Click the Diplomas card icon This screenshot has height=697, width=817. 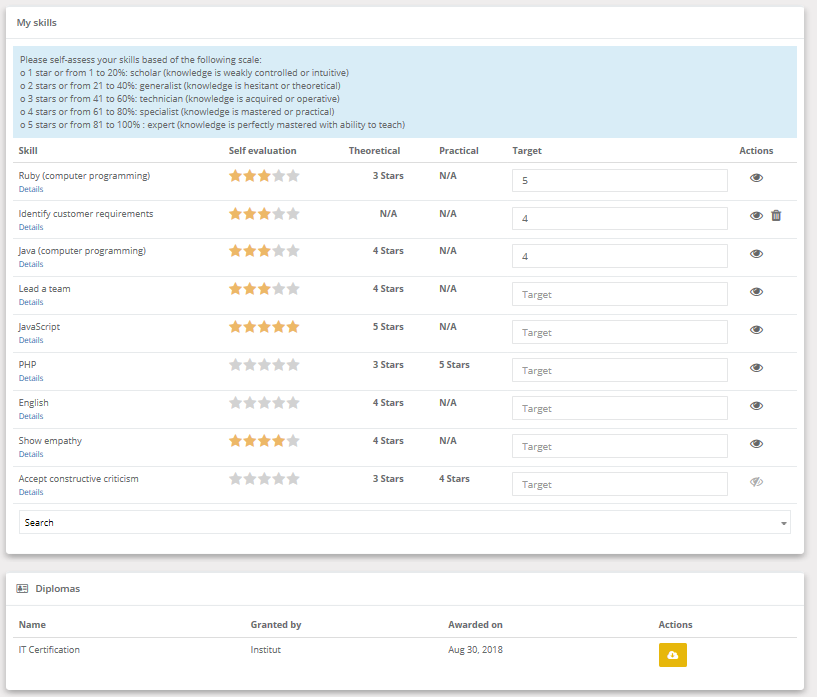coord(22,589)
